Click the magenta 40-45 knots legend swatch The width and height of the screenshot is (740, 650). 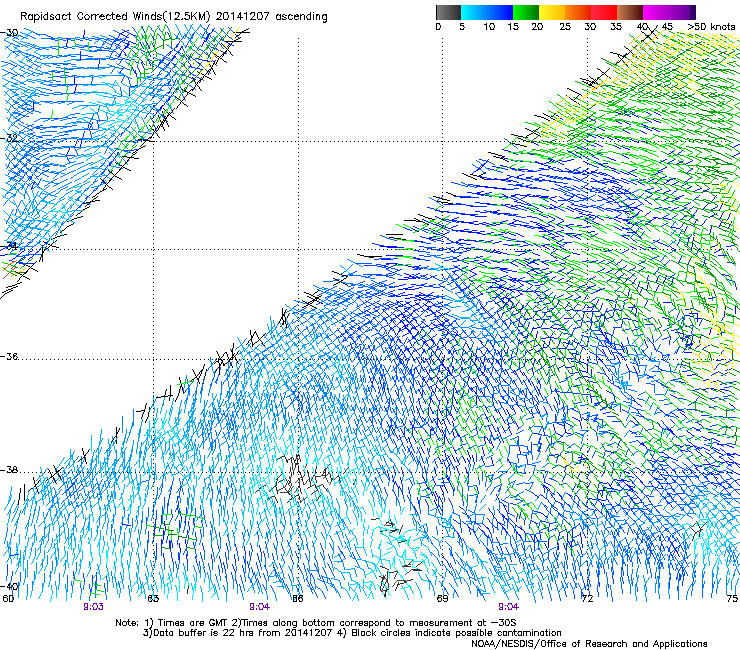coord(656,12)
